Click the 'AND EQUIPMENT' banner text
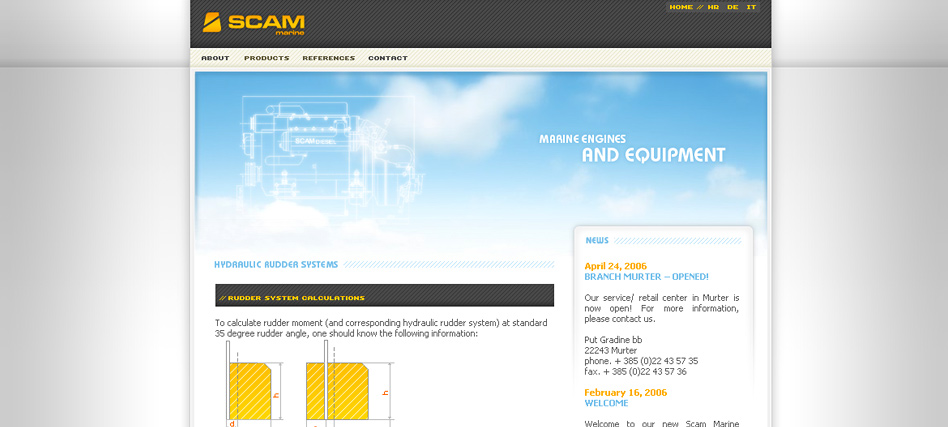 (x=654, y=155)
